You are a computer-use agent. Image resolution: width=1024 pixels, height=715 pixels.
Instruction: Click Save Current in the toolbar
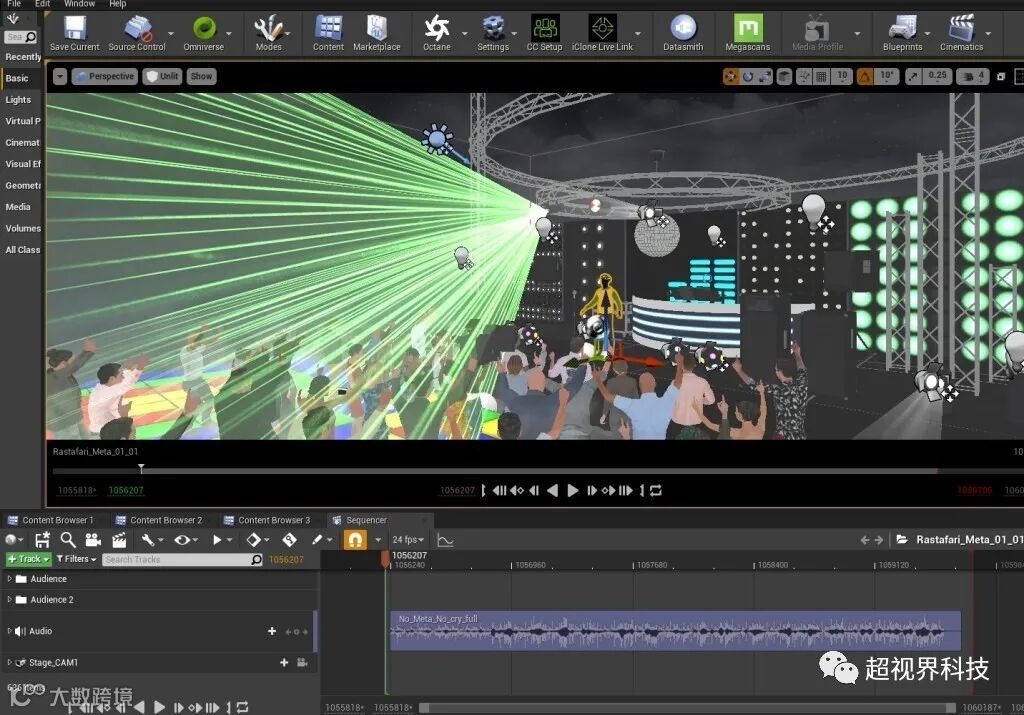74,33
